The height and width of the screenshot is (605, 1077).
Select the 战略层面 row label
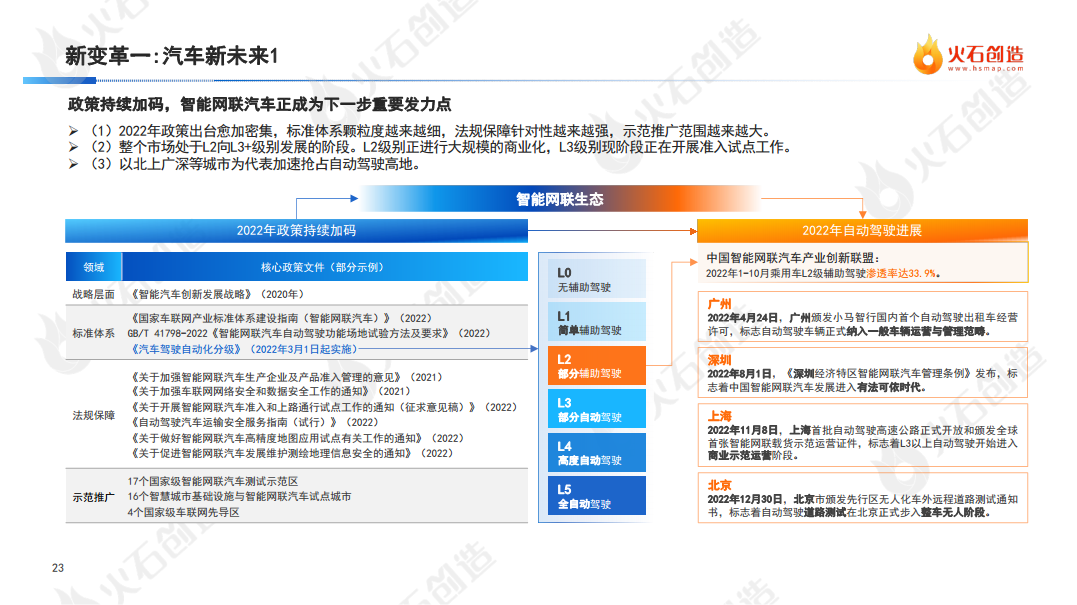[x=93, y=295]
